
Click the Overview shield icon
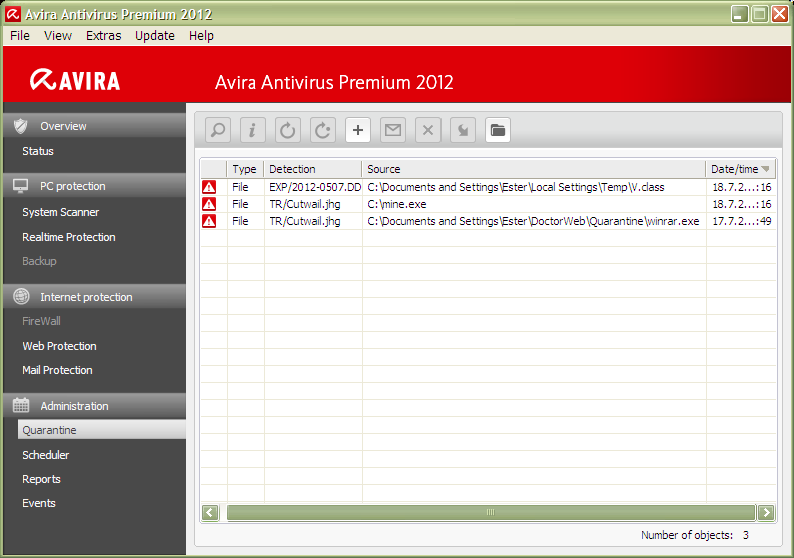point(21,126)
